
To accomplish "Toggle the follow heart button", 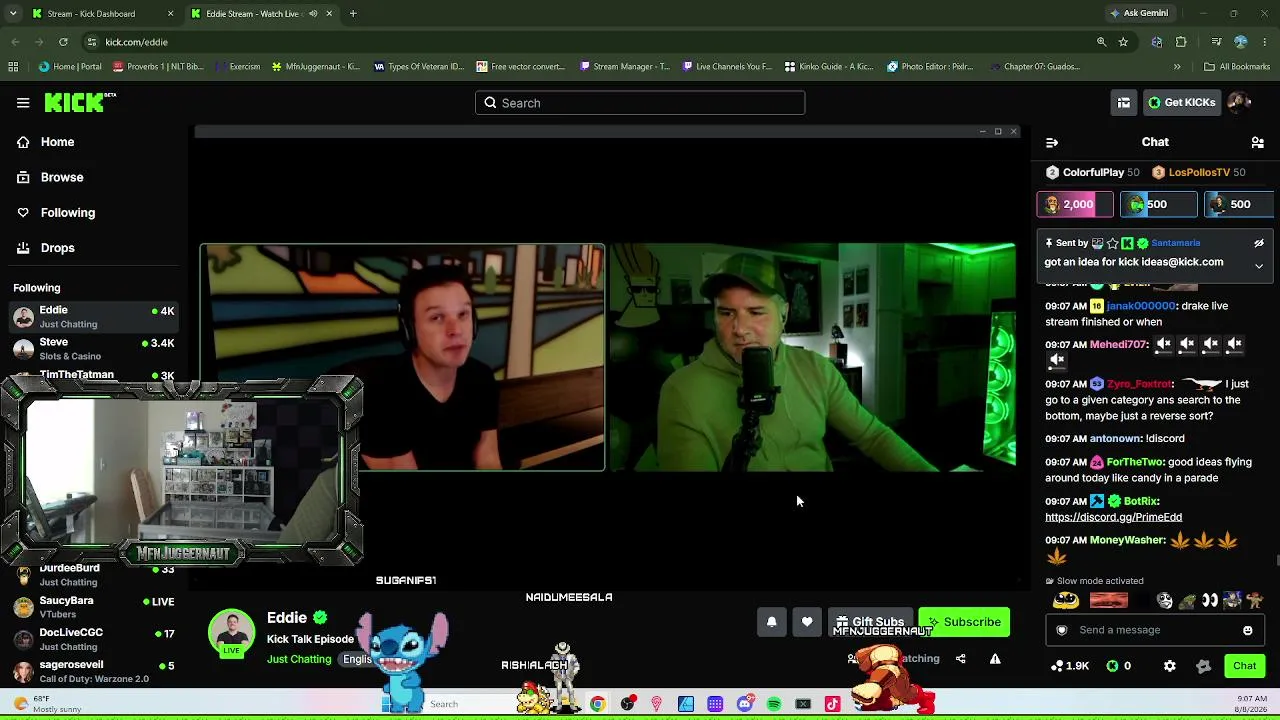I will [x=807, y=622].
